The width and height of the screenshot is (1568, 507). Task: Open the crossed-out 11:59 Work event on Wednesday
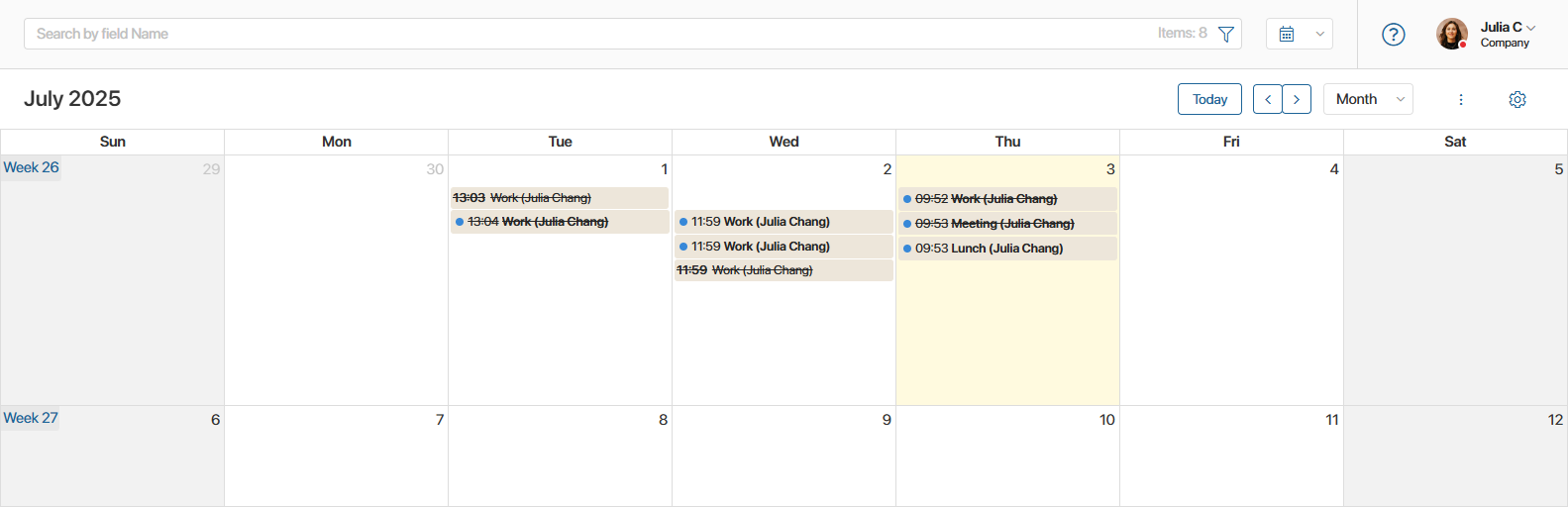pyautogui.click(x=784, y=270)
